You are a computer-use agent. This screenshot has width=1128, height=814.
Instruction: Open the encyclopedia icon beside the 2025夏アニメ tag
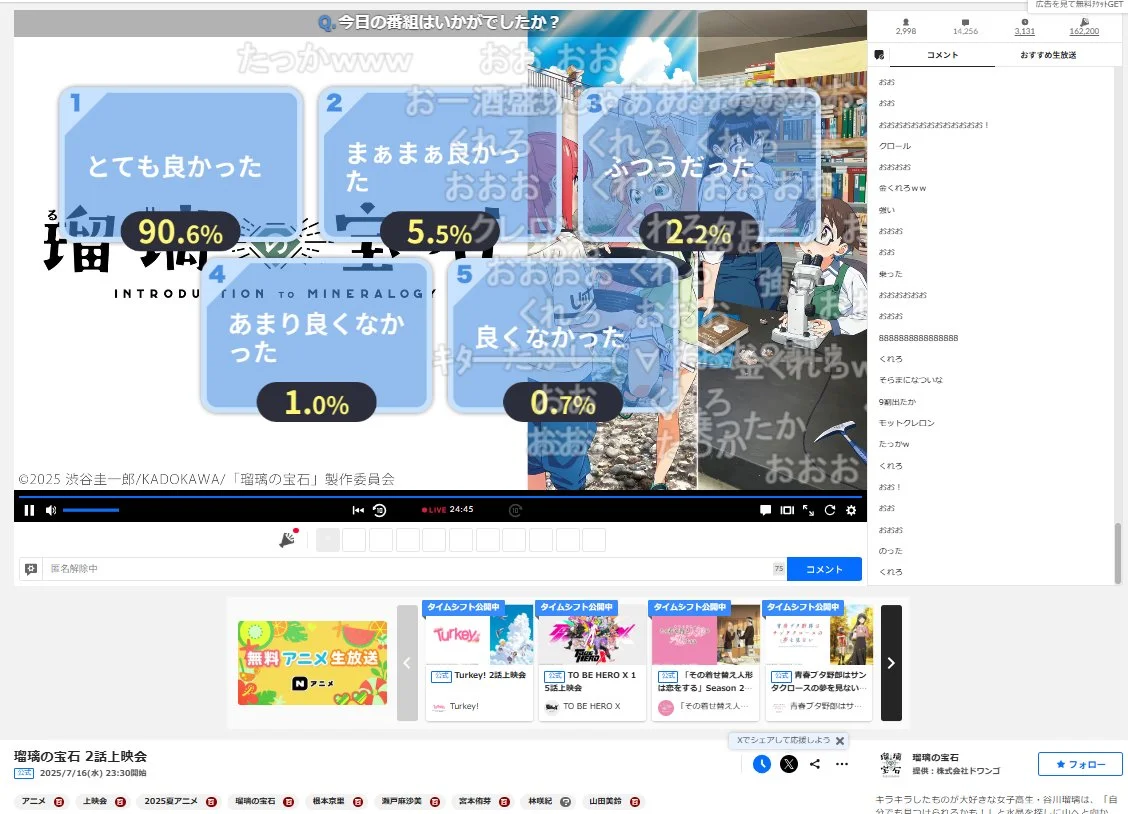pos(212,802)
